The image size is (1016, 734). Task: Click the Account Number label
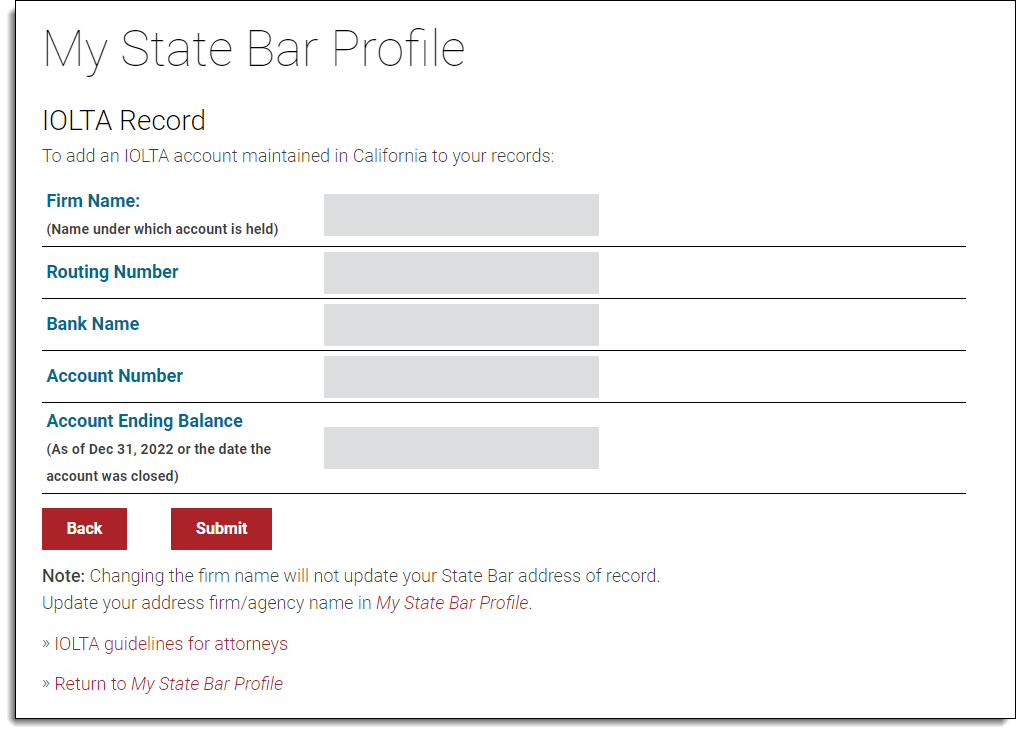(x=114, y=376)
